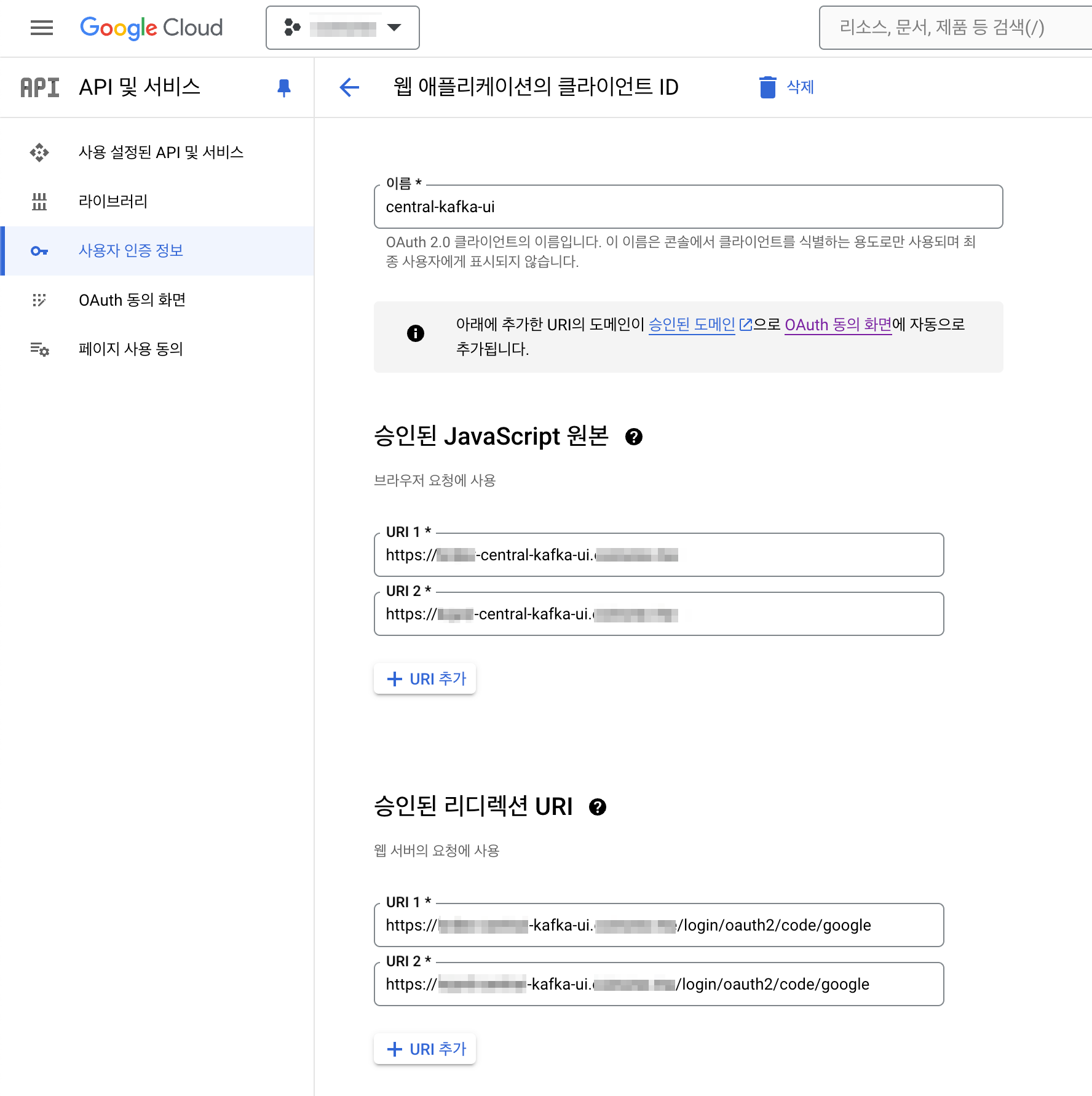Select 사용자 인증 정보 menu entry
The height and width of the screenshot is (1096, 1092).
[x=130, y=251]
